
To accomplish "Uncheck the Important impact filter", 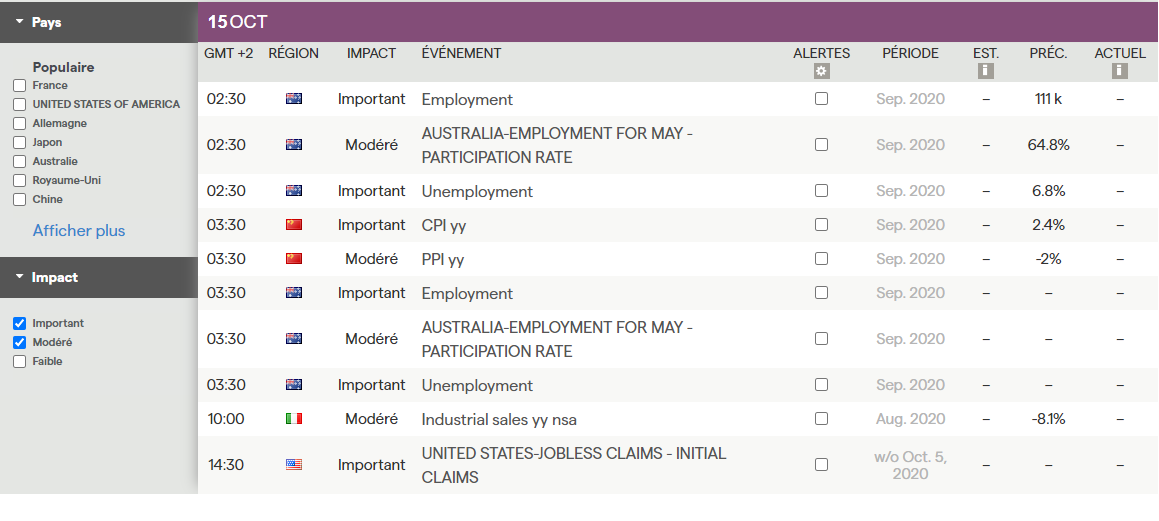I will tap(19, 324).
